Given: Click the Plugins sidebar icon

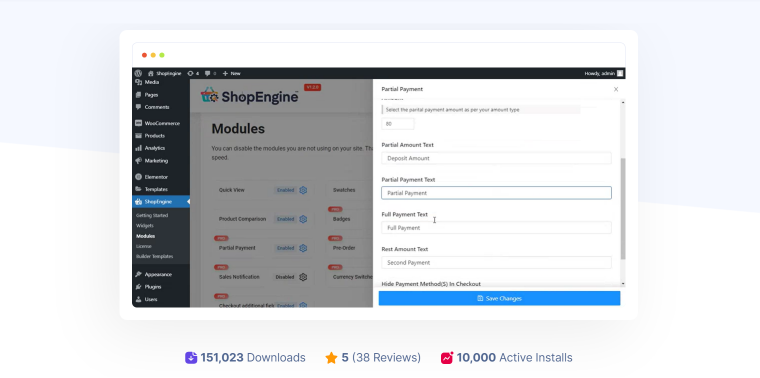Looking at the screenshot, I should pos(139,287).
